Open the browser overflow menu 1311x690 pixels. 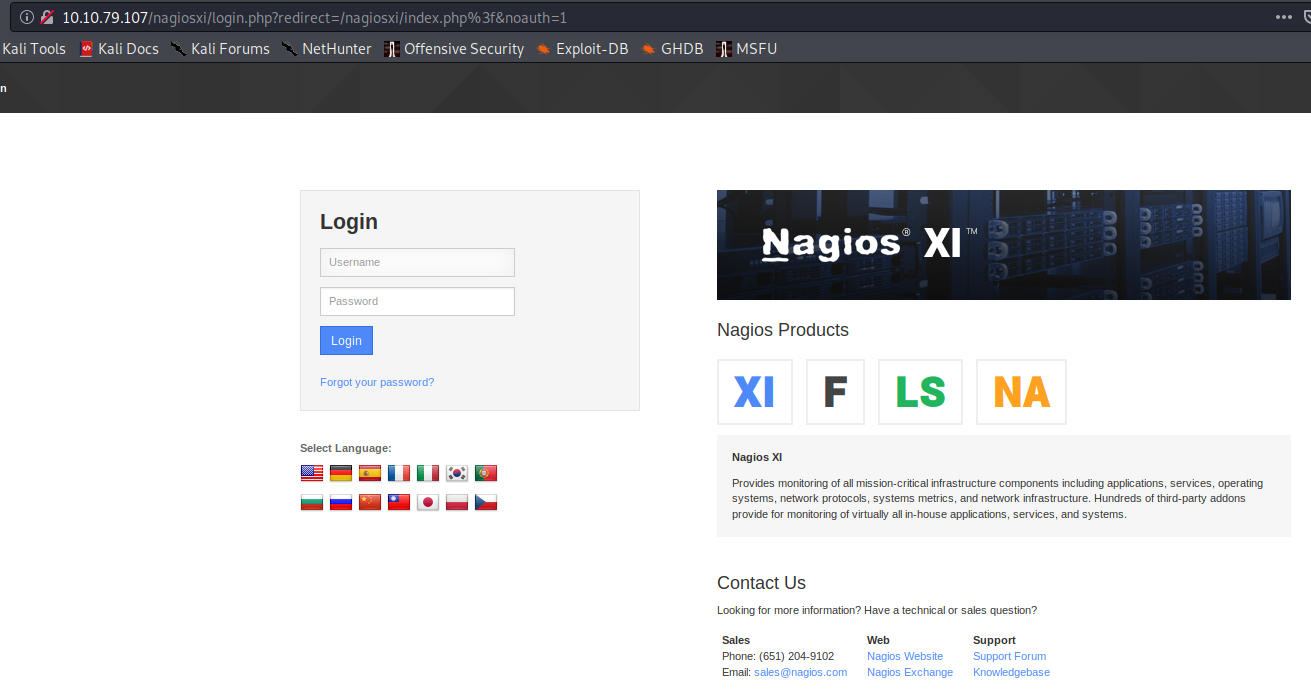(x=1283, y=17)
